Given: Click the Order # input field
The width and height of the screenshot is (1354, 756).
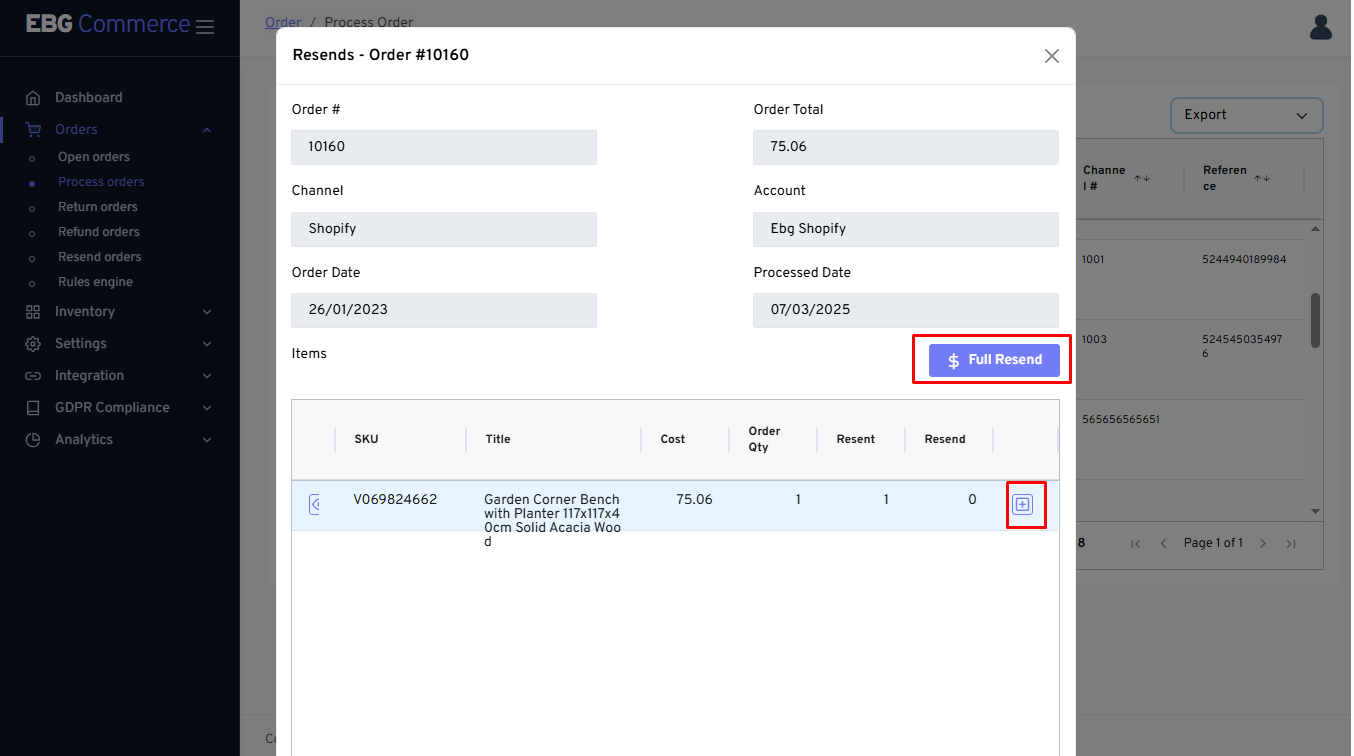Looking at the screenshot, I should (x=443, y=147).
